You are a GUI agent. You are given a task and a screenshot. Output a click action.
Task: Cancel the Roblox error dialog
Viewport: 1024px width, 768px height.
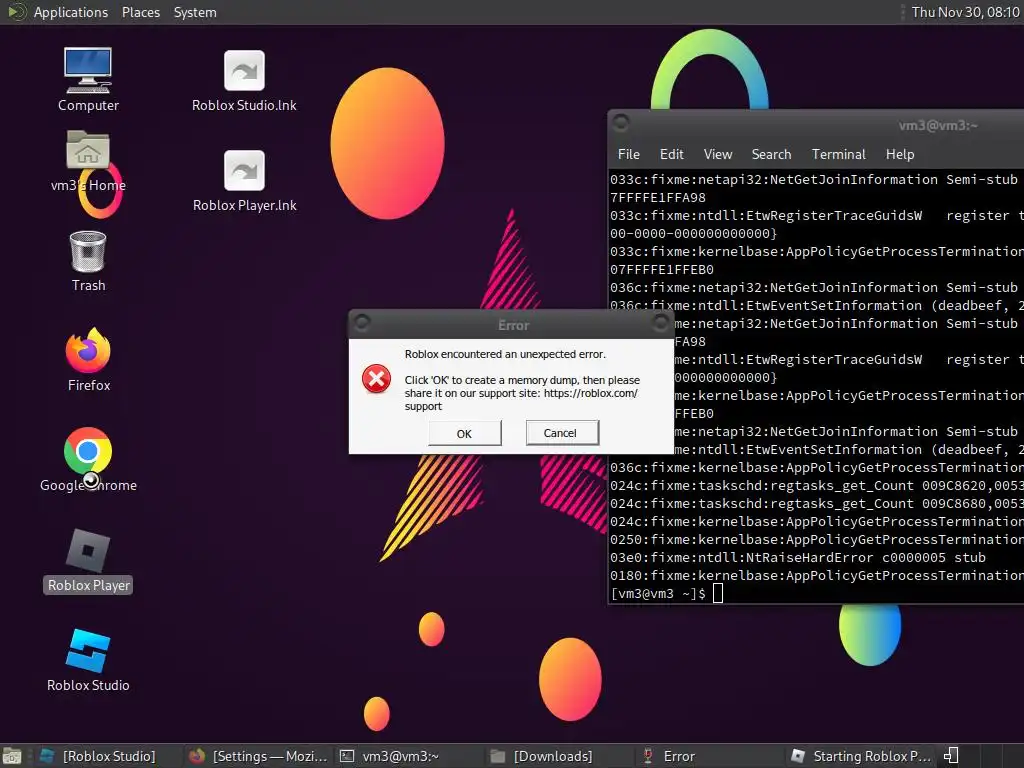tap(562, 433)
